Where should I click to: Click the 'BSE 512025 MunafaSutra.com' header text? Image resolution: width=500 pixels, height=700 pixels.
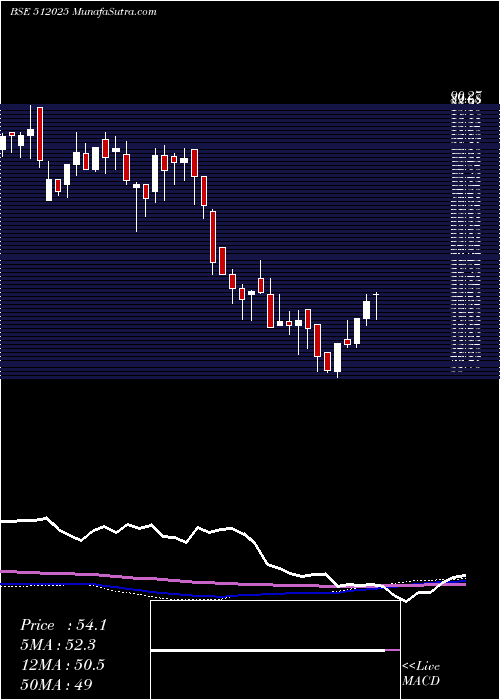83,12
